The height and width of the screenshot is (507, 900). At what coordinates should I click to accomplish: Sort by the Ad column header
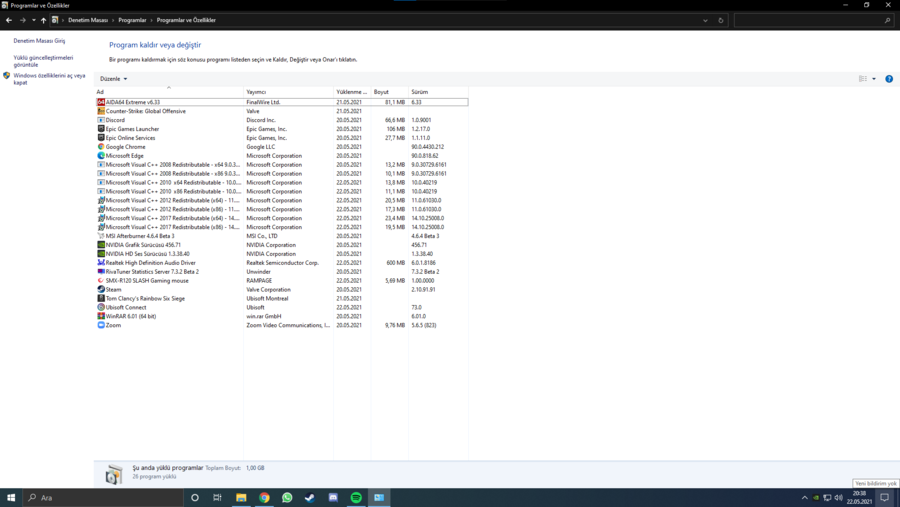tap(169, 92)
